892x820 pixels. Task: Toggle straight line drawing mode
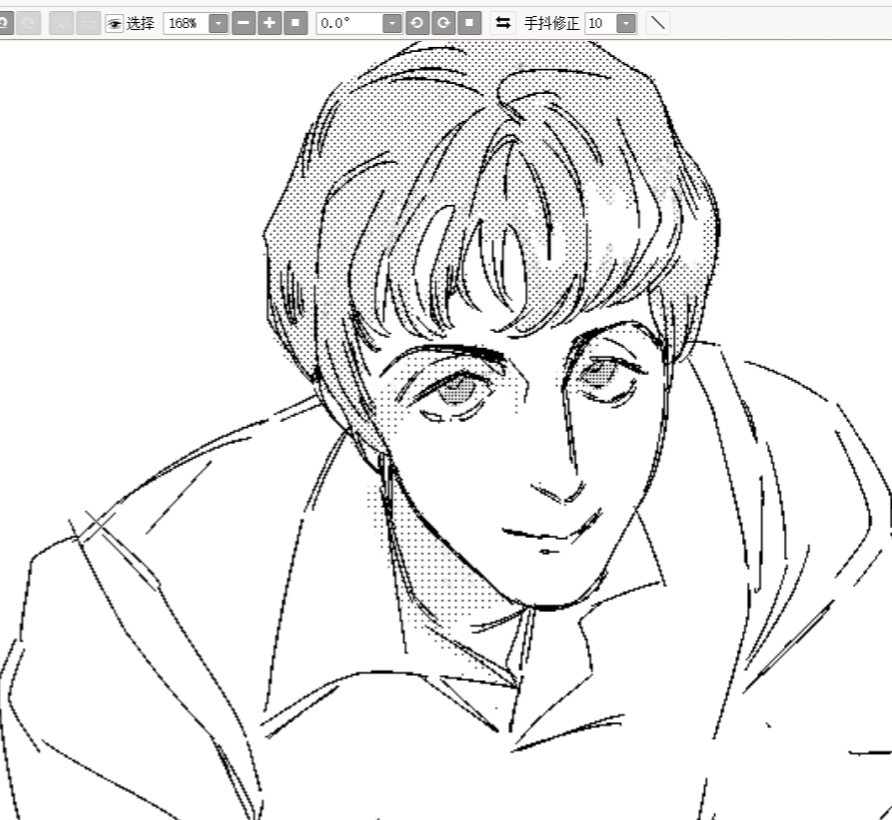click(x=657, y=23)
